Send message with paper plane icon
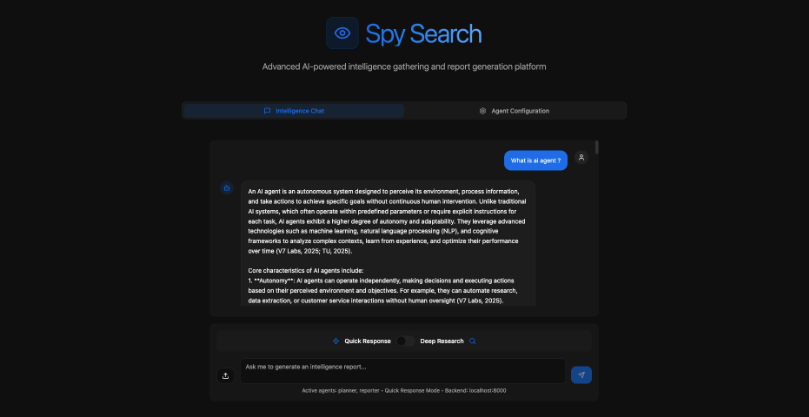 click(x=581, y=375)
